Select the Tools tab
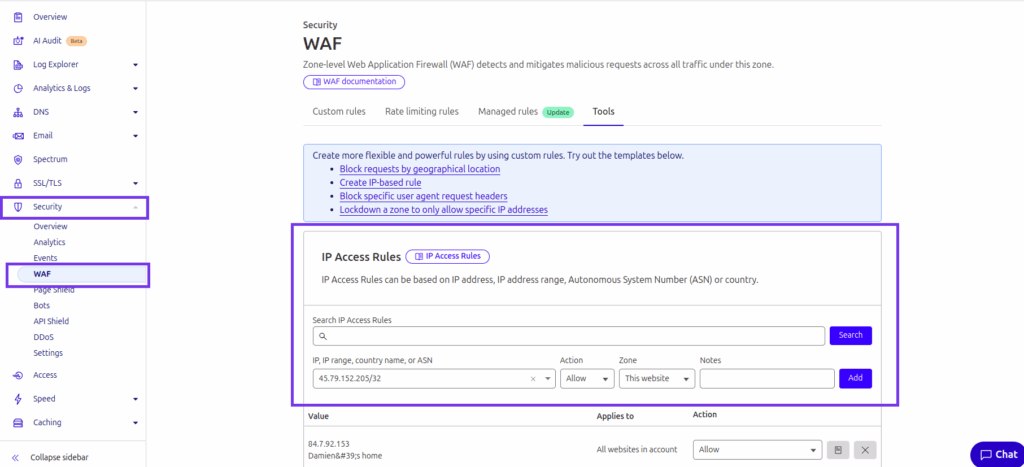1024x467 pixels. tap(603, 112)
